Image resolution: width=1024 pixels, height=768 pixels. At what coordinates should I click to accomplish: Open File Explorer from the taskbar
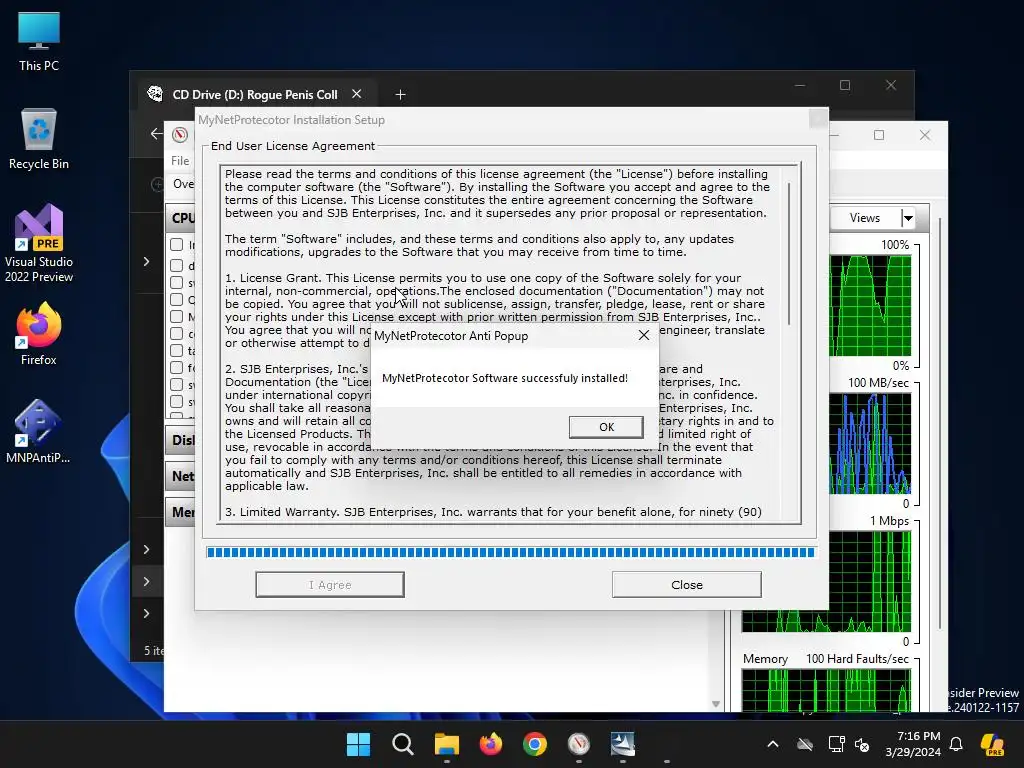point(447,744)
